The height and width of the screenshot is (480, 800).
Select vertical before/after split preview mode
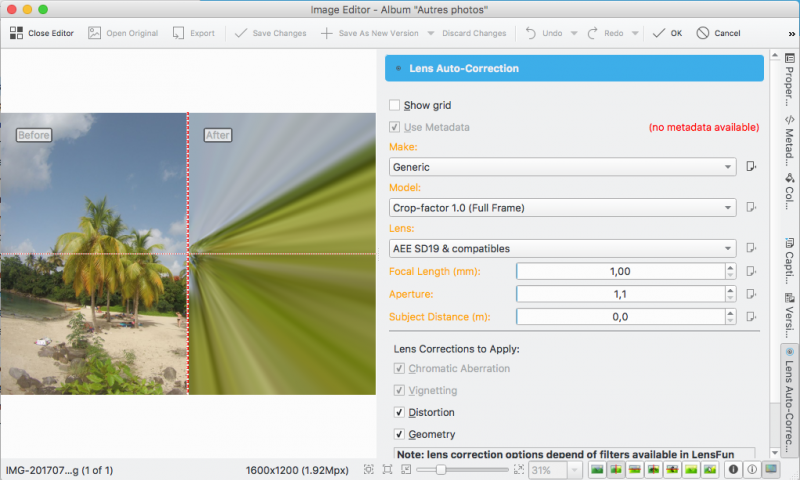click(616, 469)
